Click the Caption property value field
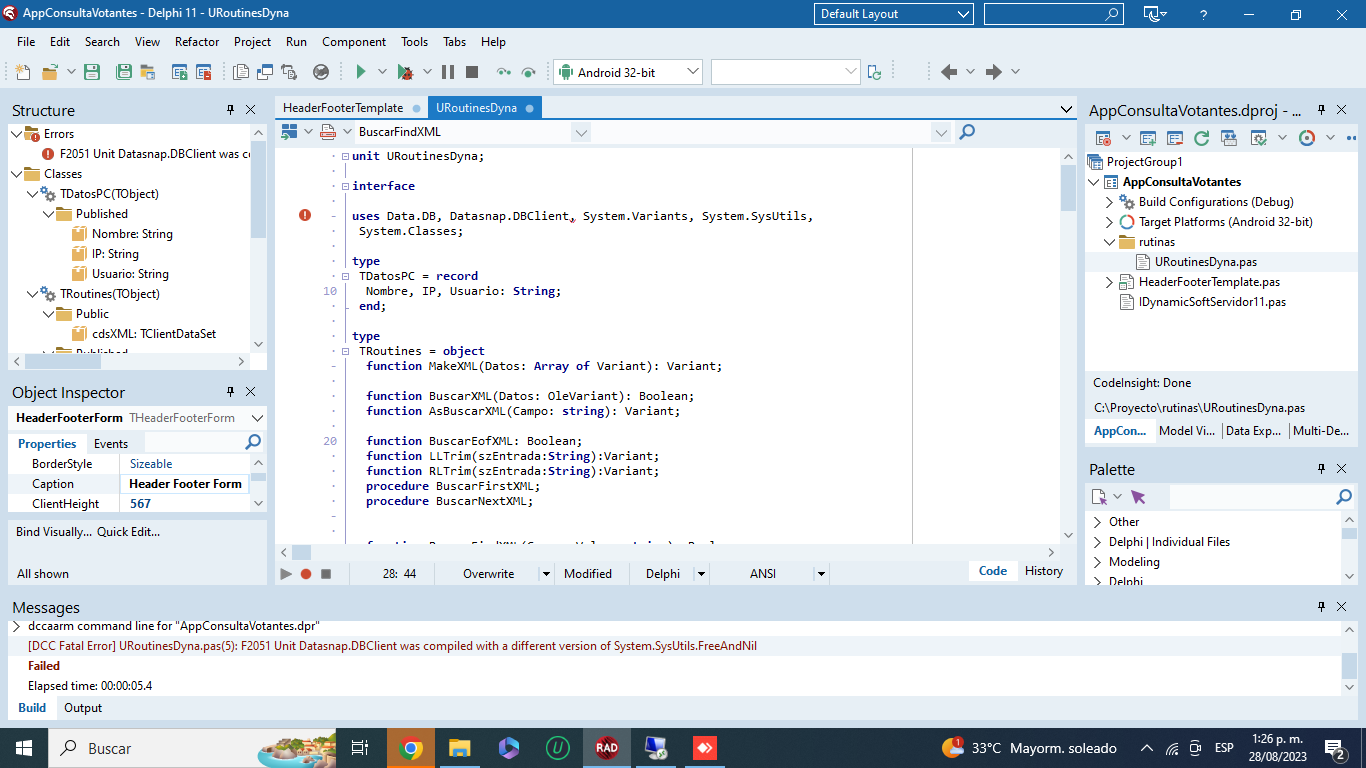Screen dimensions: 1366x768 [185, 484]
